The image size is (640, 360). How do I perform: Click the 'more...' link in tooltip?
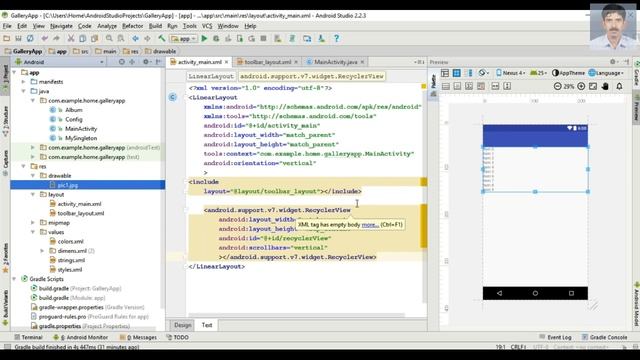point(370,224)
